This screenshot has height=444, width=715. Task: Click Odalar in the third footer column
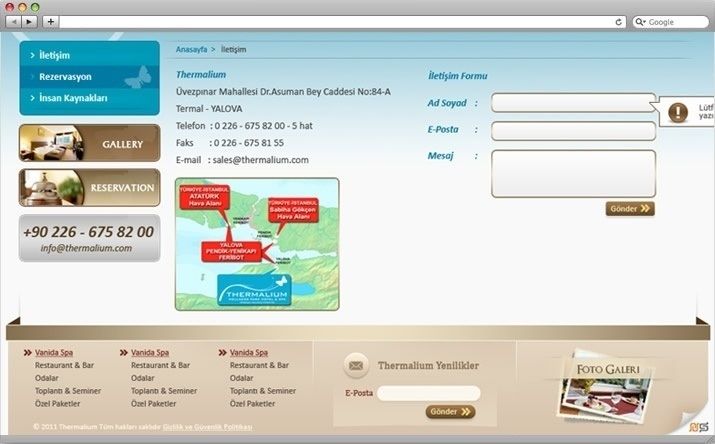[x=241, y=378]
